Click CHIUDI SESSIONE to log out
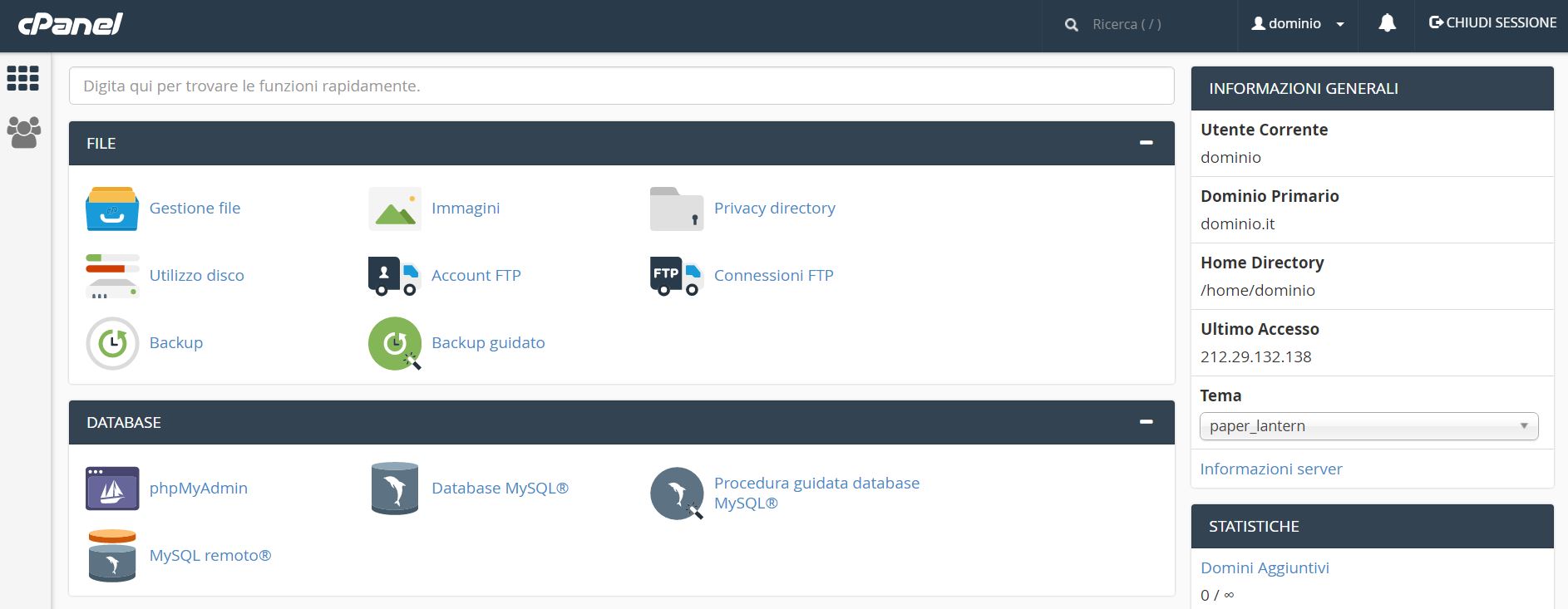The image size is (1568, 609). click(x=1492, y=23)
